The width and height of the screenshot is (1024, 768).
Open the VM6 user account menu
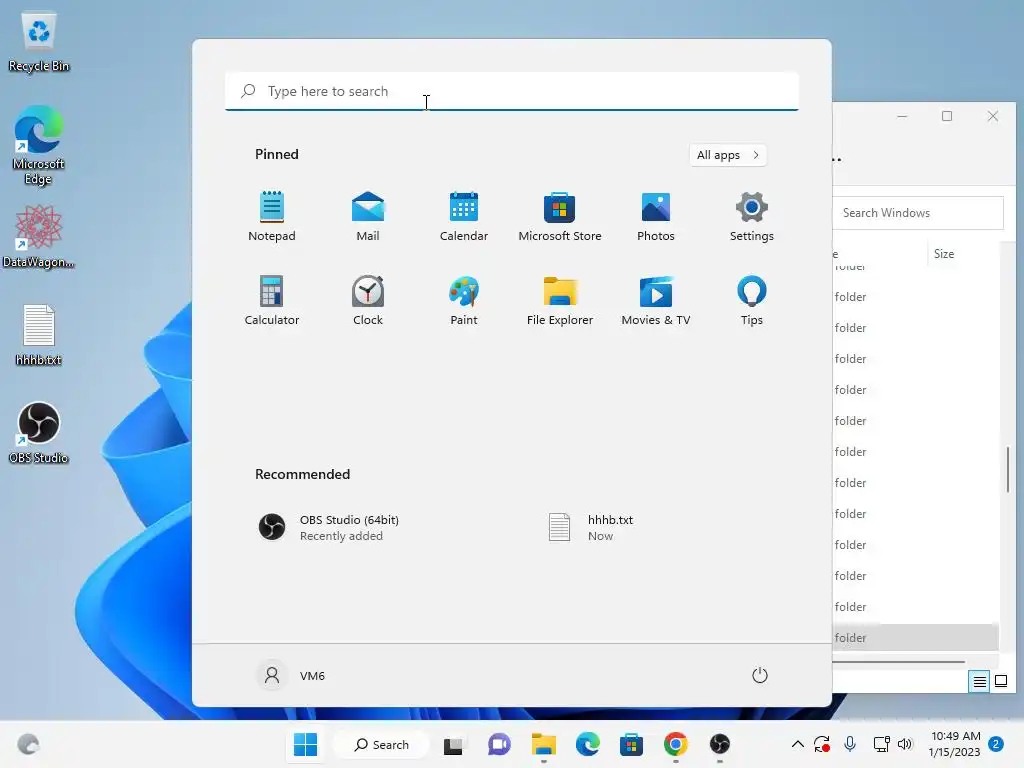tap(292, 675)
